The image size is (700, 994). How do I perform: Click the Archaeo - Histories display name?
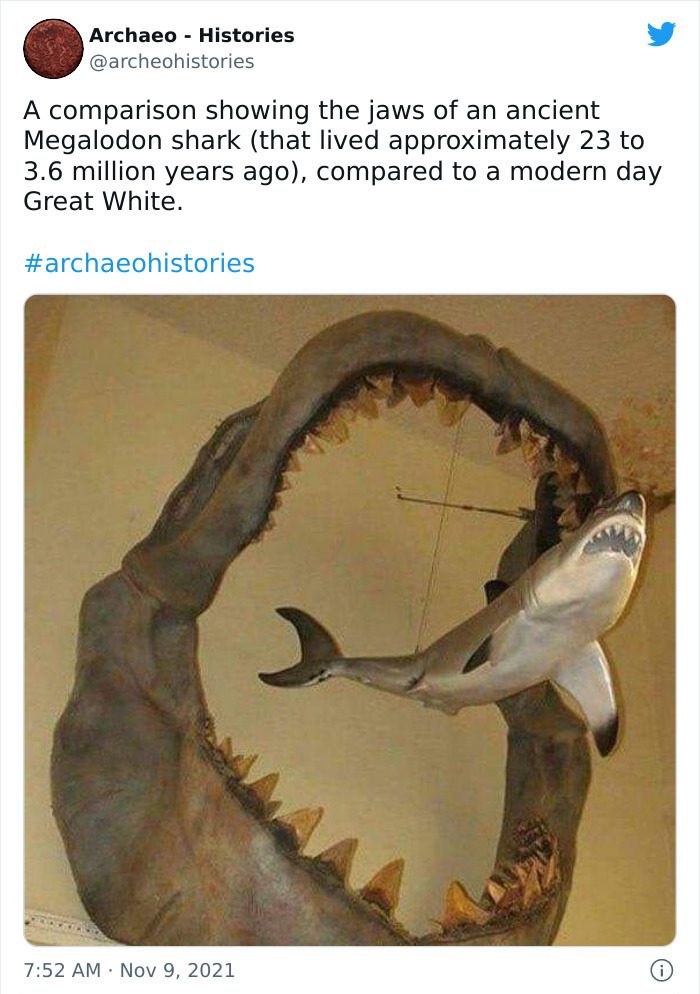[x=191, y=35]
